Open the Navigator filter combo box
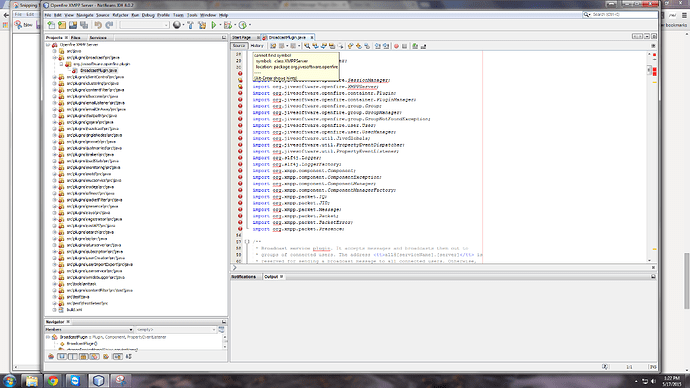The image size is (690, 388). click(x=176, y=329)
